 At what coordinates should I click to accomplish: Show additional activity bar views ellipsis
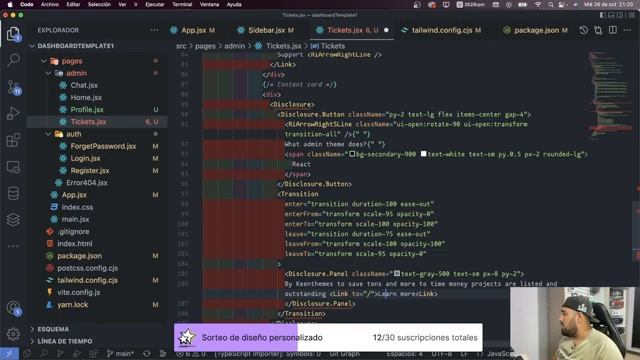[13, 246]
